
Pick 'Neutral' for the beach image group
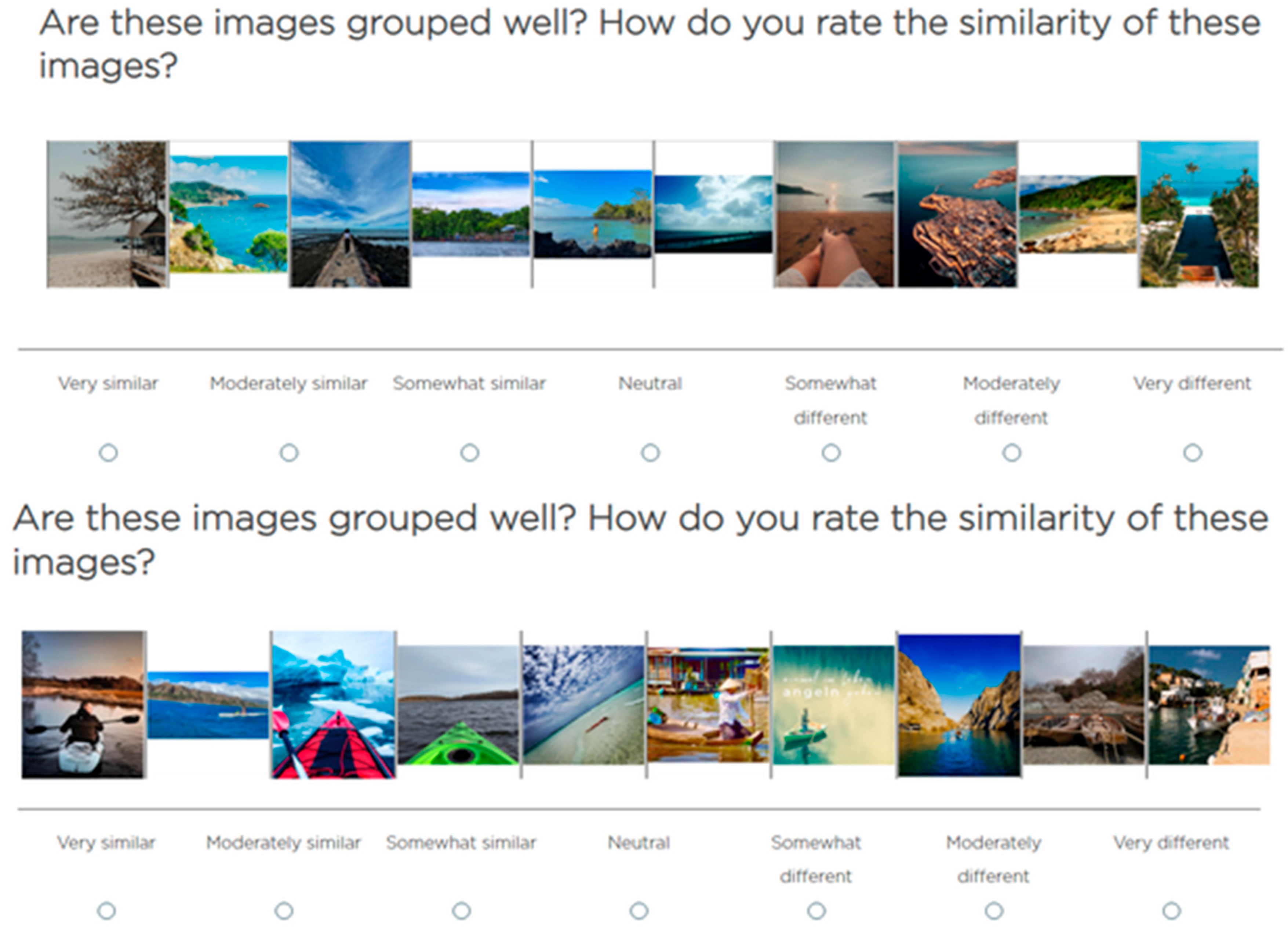pos(650,453)
